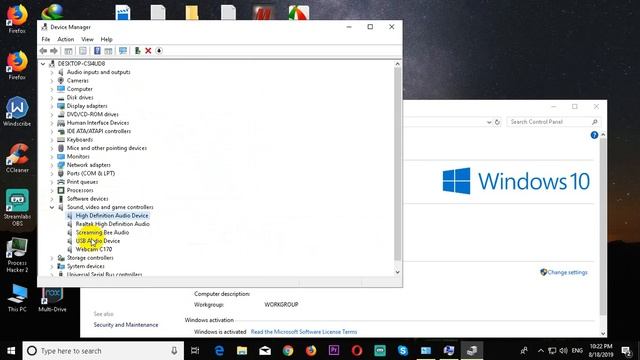Image resolution: width=640 pixels, height=360 pixels.
Task: Click the Forward arrow in Device Manager toolbar
Action: click(x=54, y=51)
